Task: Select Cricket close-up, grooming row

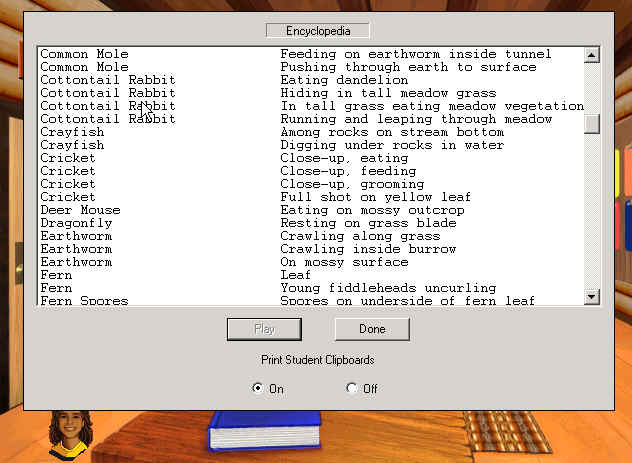Action: (x=311, y=184)
